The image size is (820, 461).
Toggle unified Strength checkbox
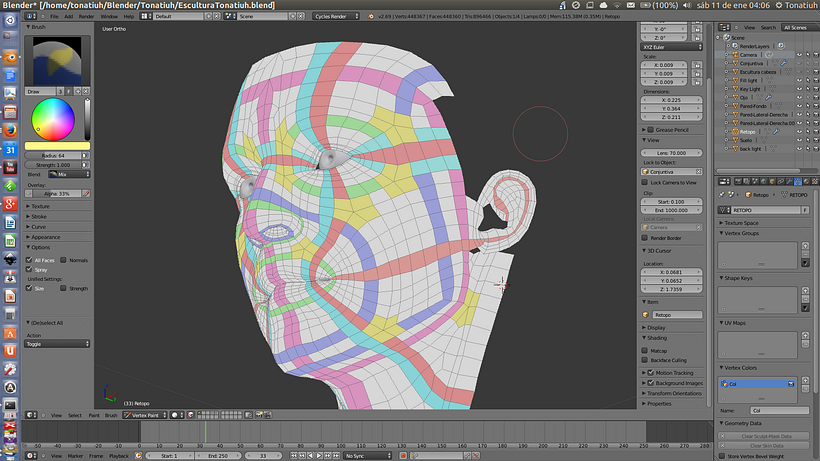pos(63,288)
